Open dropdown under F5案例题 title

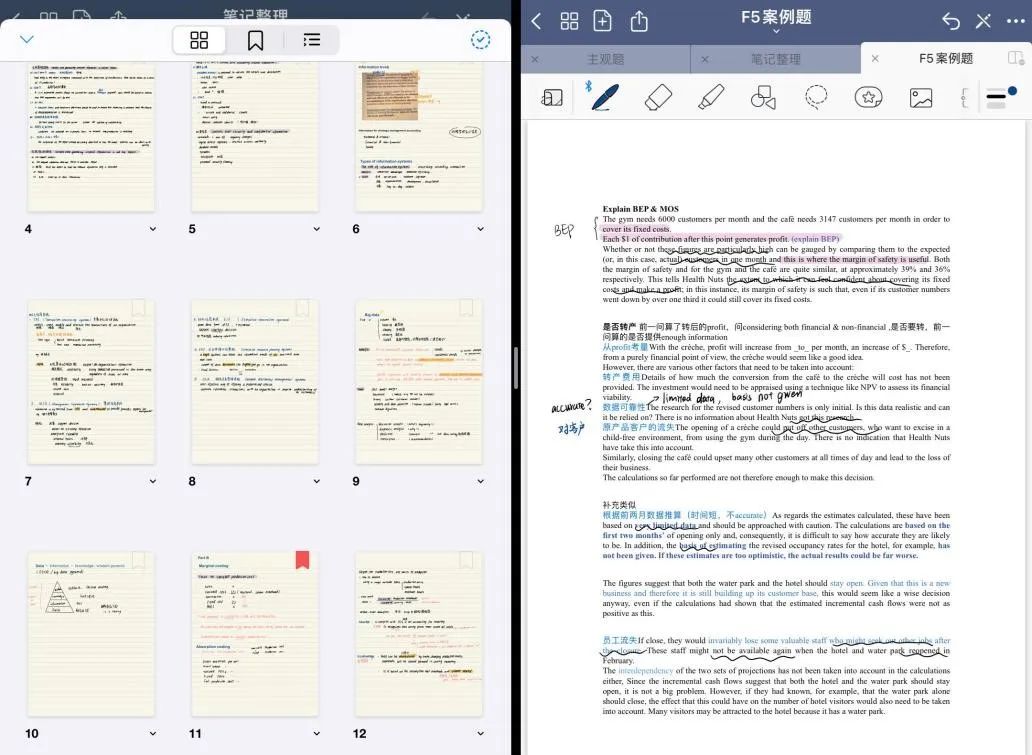click(776, 32)
